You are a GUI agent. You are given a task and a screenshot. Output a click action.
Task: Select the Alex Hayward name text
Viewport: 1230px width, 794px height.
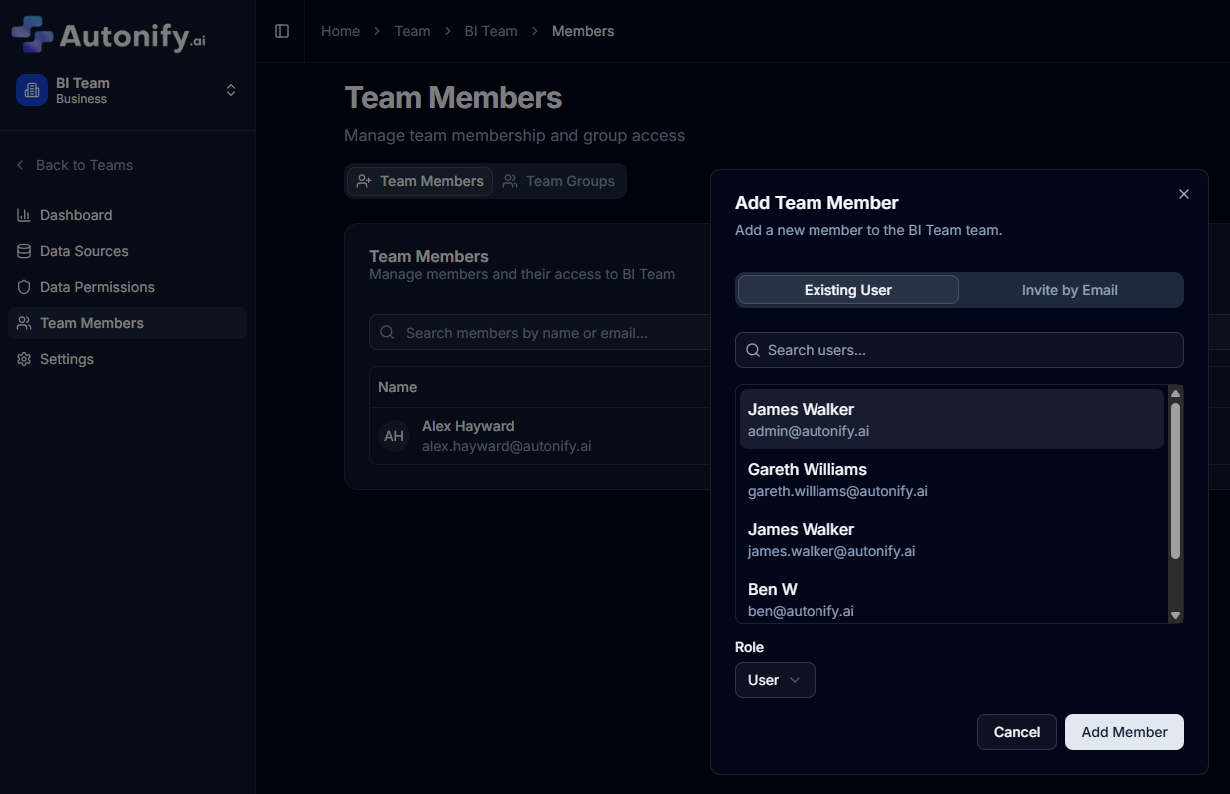[468, 426]
